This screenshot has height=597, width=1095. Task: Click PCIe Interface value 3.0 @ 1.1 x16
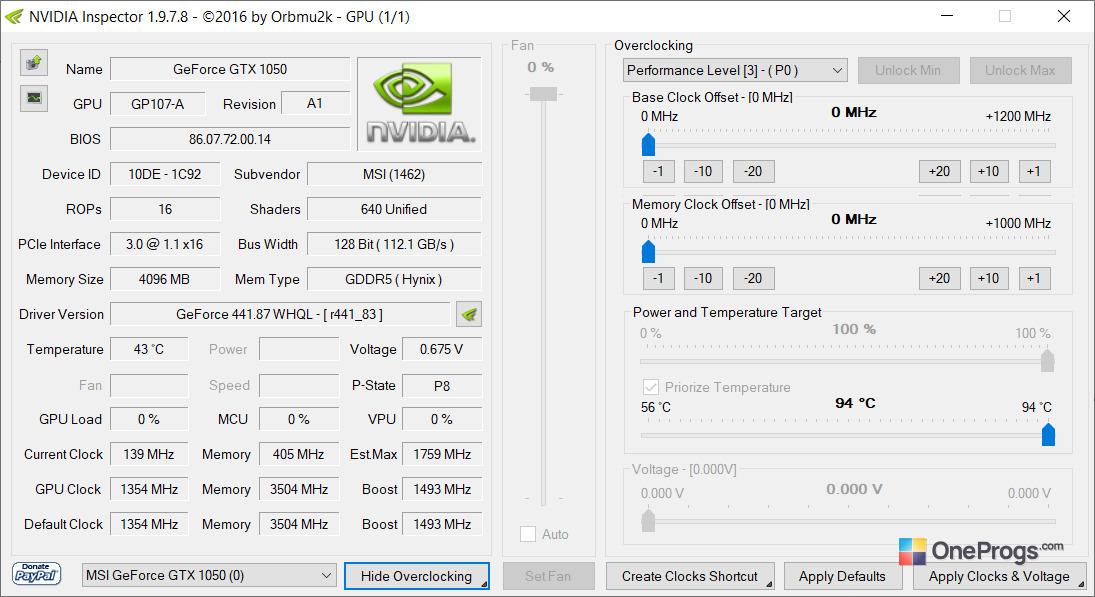(x=165, y=244)
